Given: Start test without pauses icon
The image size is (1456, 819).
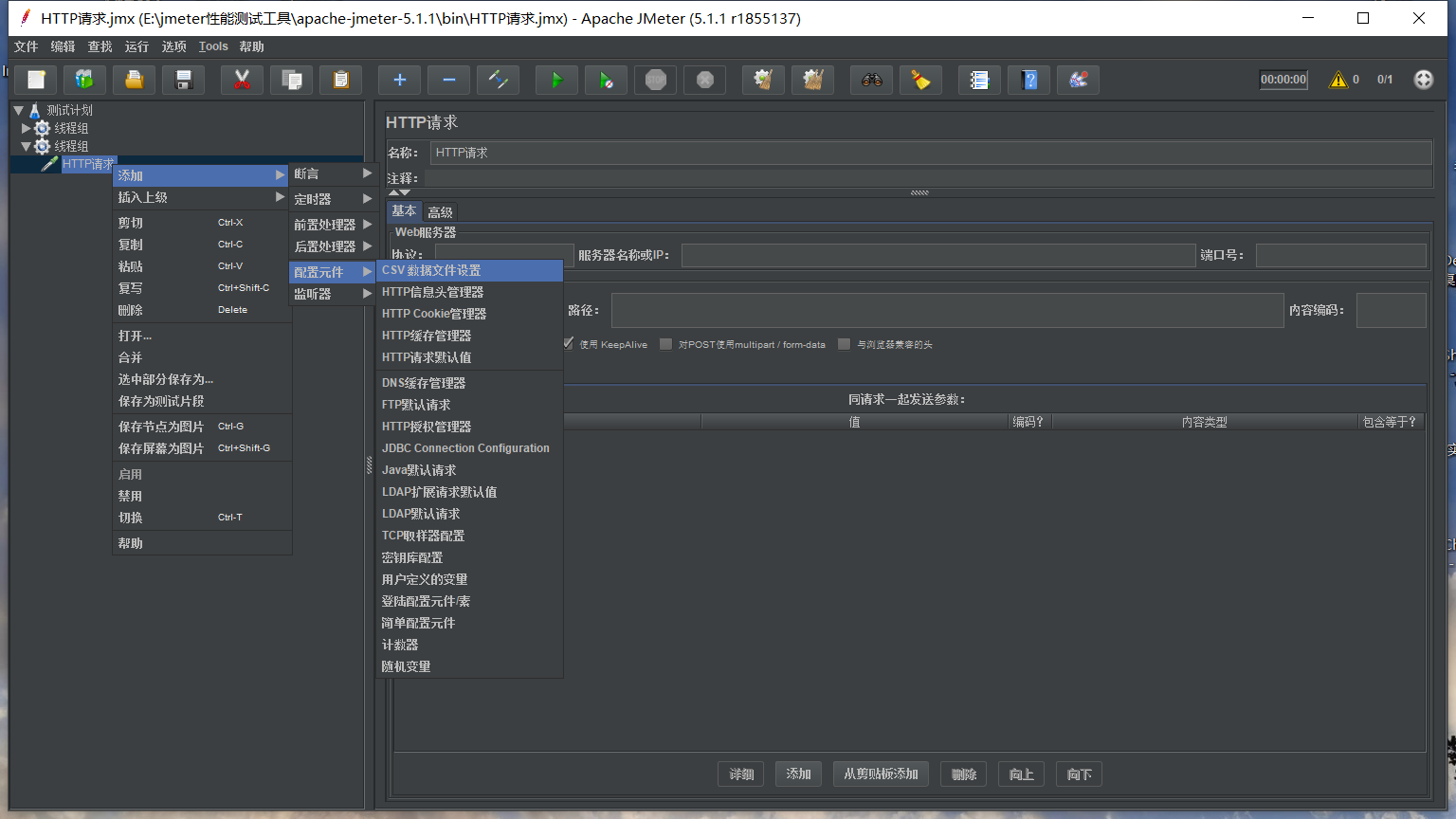Looking at the screenshot, I should 607,80.
